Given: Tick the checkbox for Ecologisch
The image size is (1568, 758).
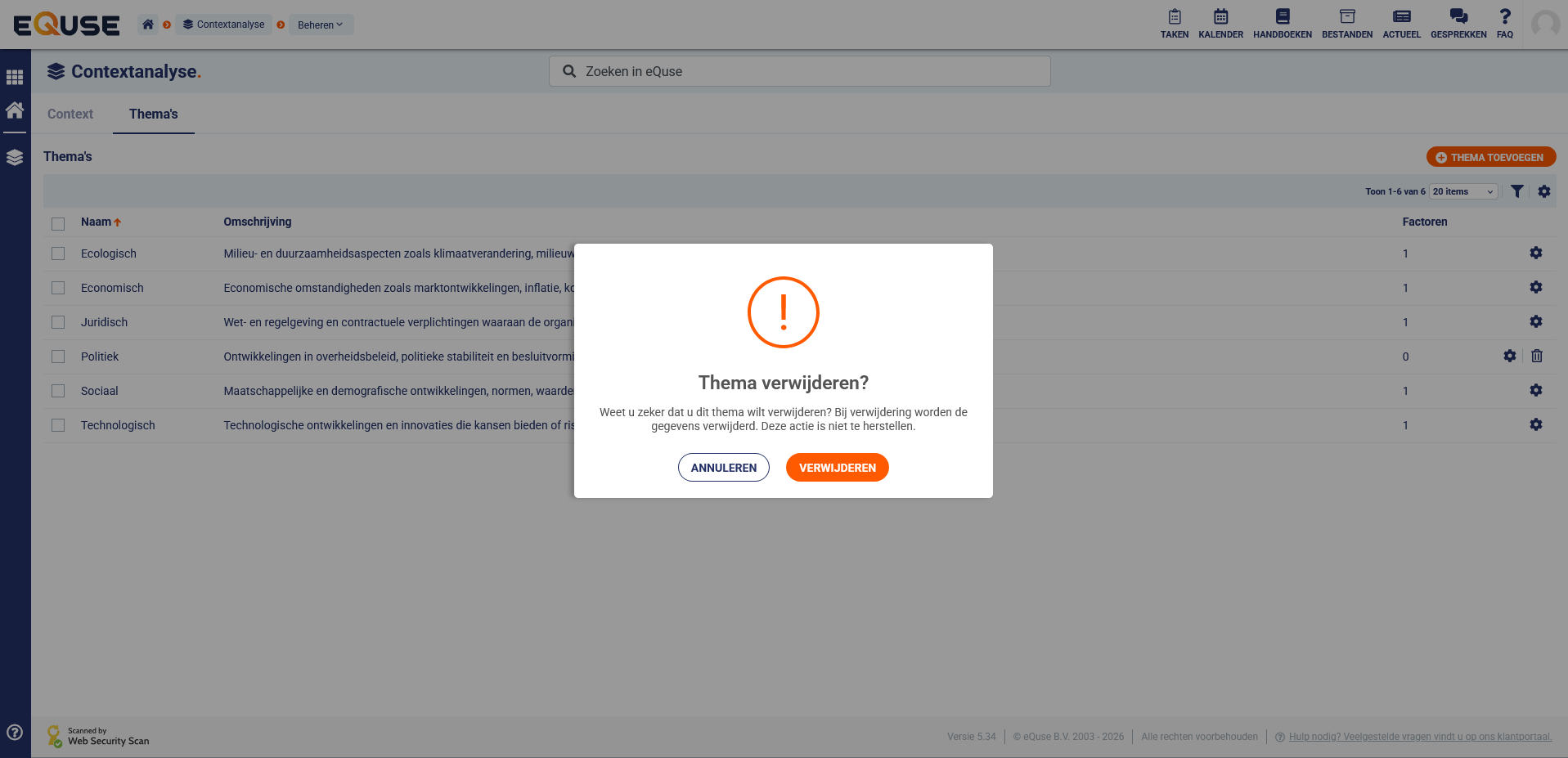Looking at the screenshot, I should tap(58, 253).
